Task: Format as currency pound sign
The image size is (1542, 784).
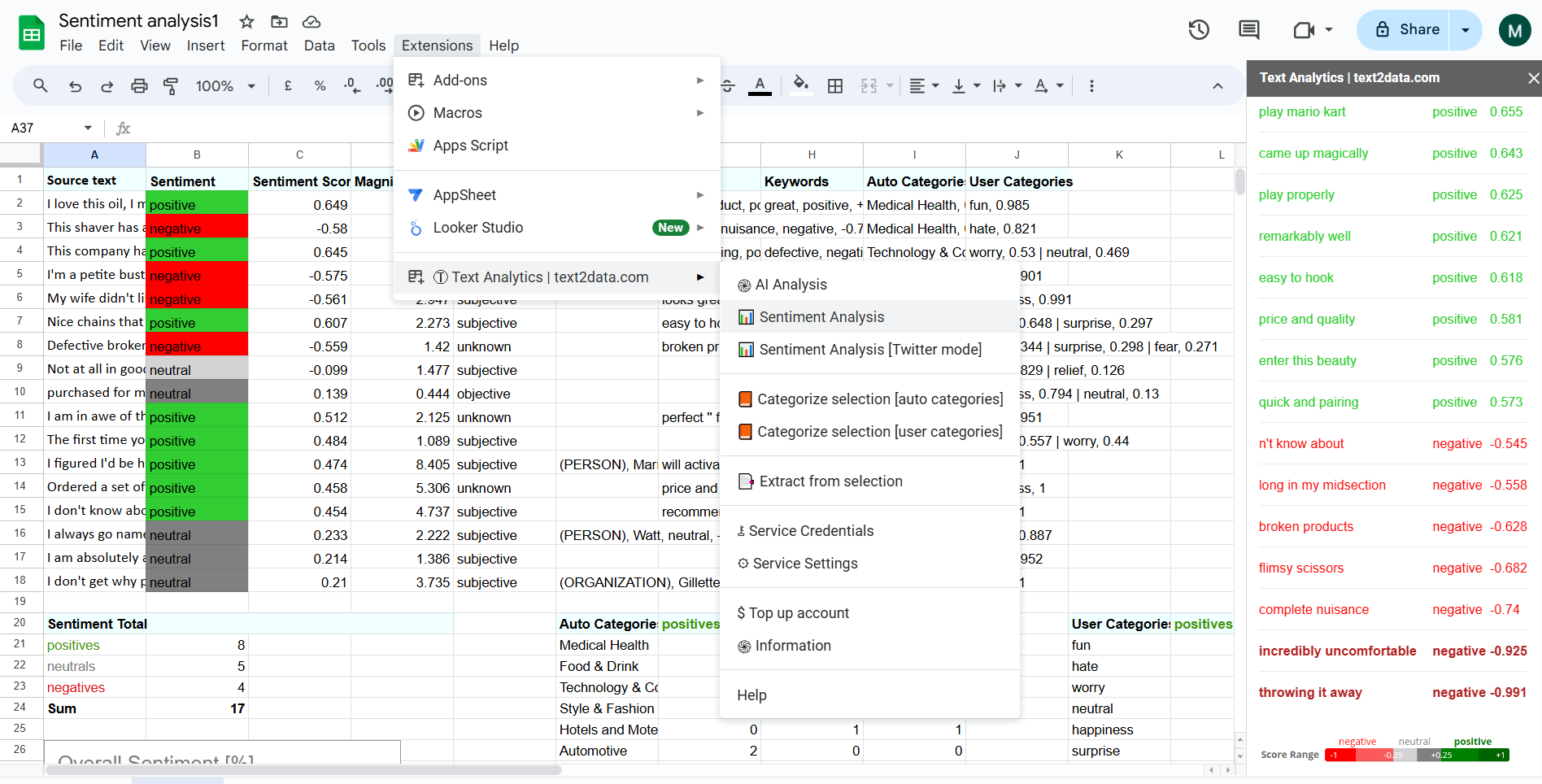Action: coord(288,85)
